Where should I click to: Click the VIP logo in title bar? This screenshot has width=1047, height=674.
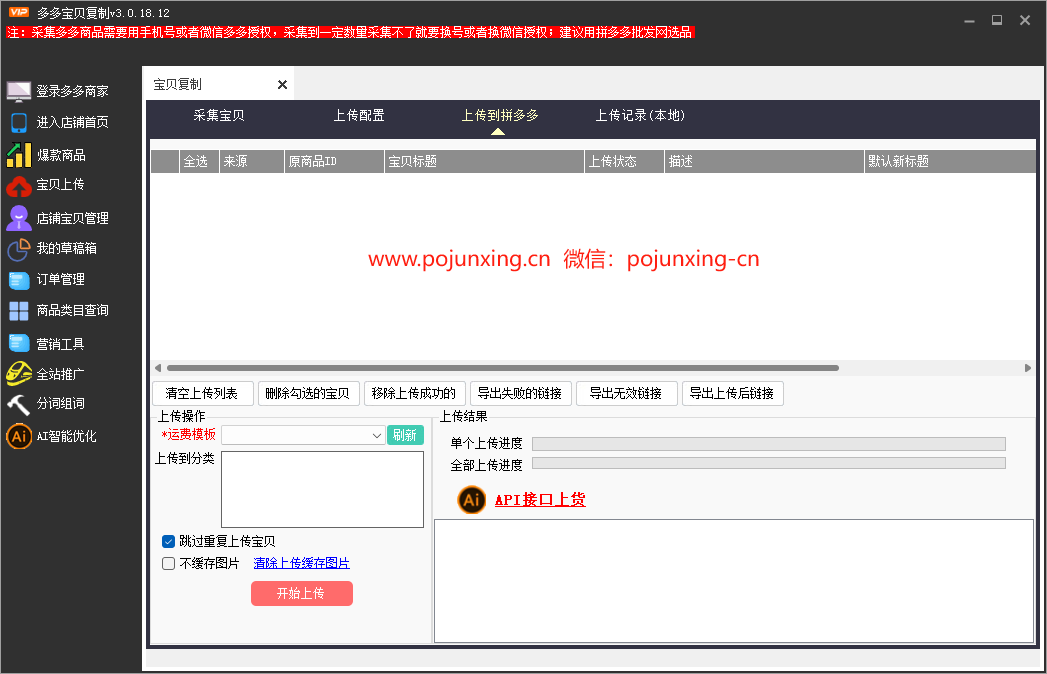(x=19, y=12)
